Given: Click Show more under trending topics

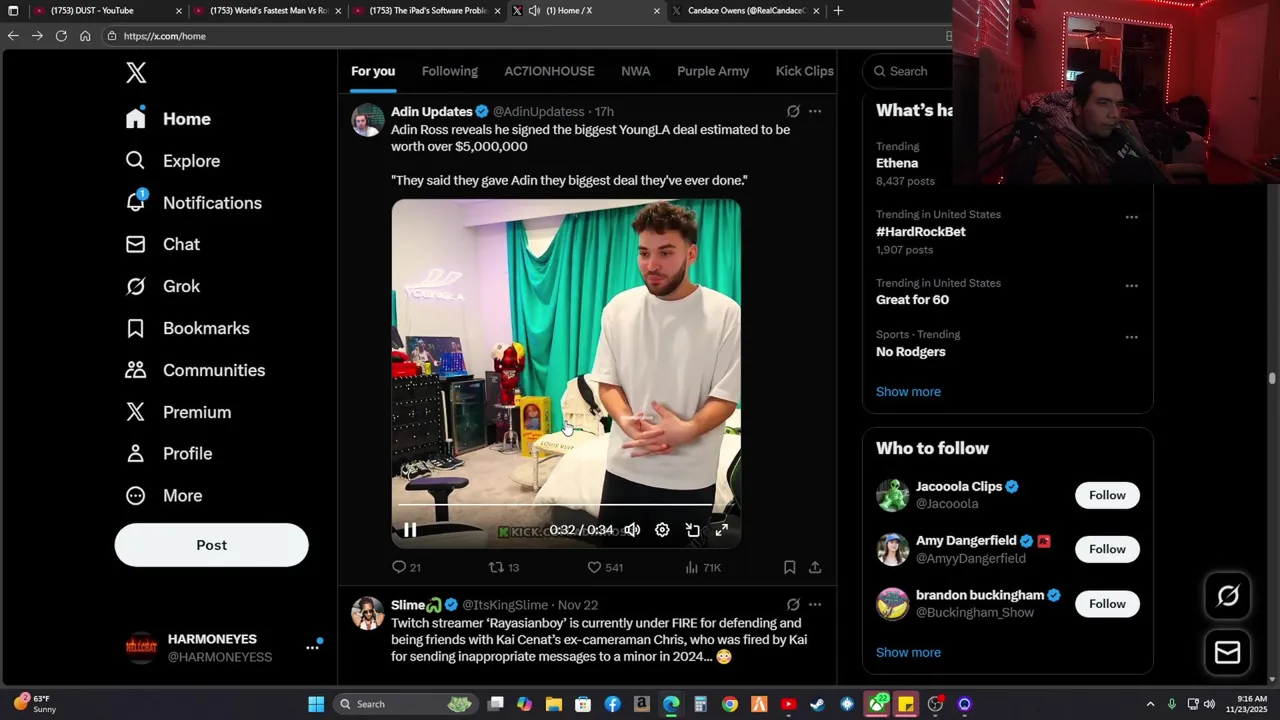Looking at the screenshot, I should [x=908, y=392].
